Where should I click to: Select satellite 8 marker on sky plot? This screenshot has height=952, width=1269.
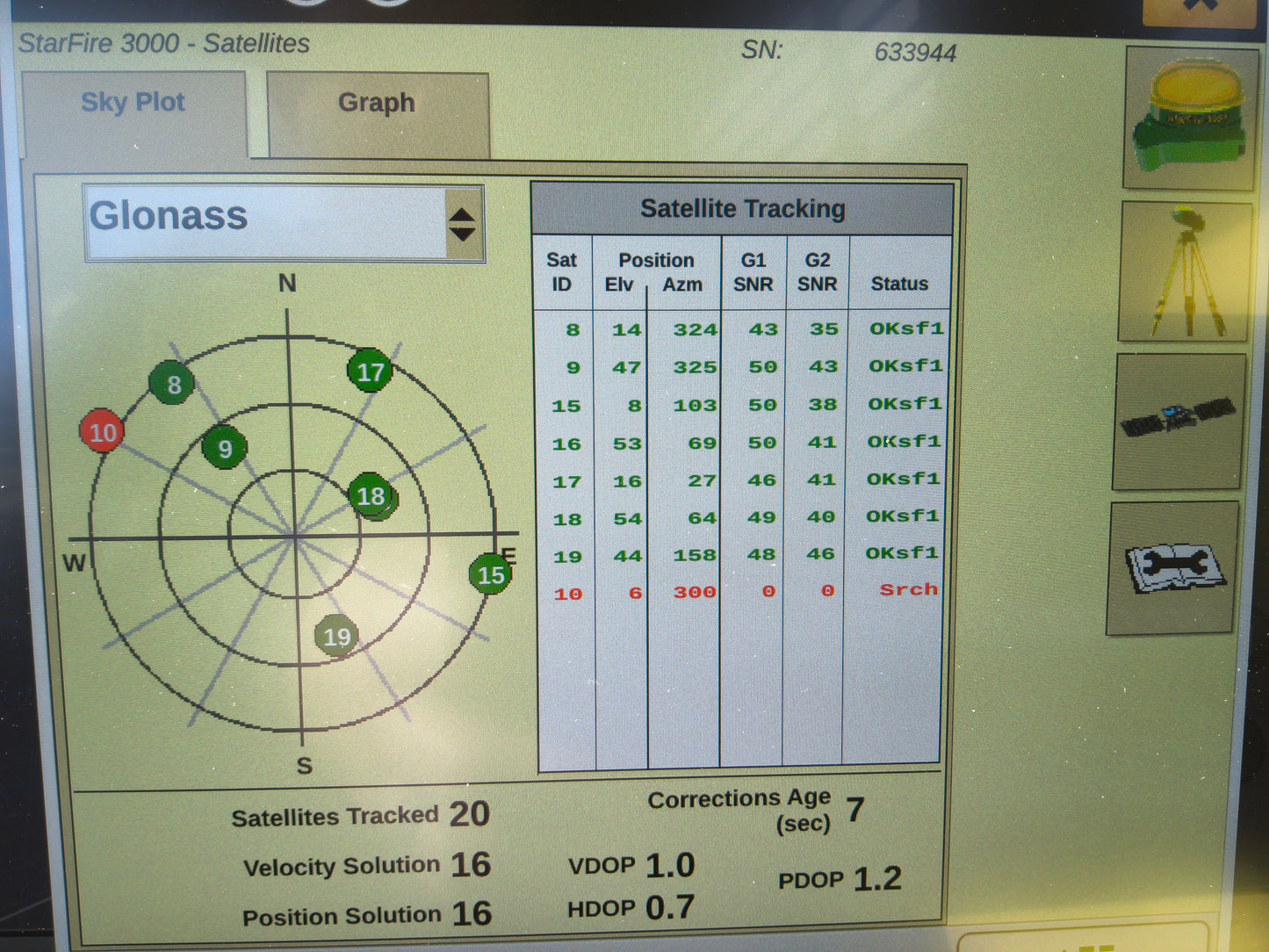(x=172, y=384)
